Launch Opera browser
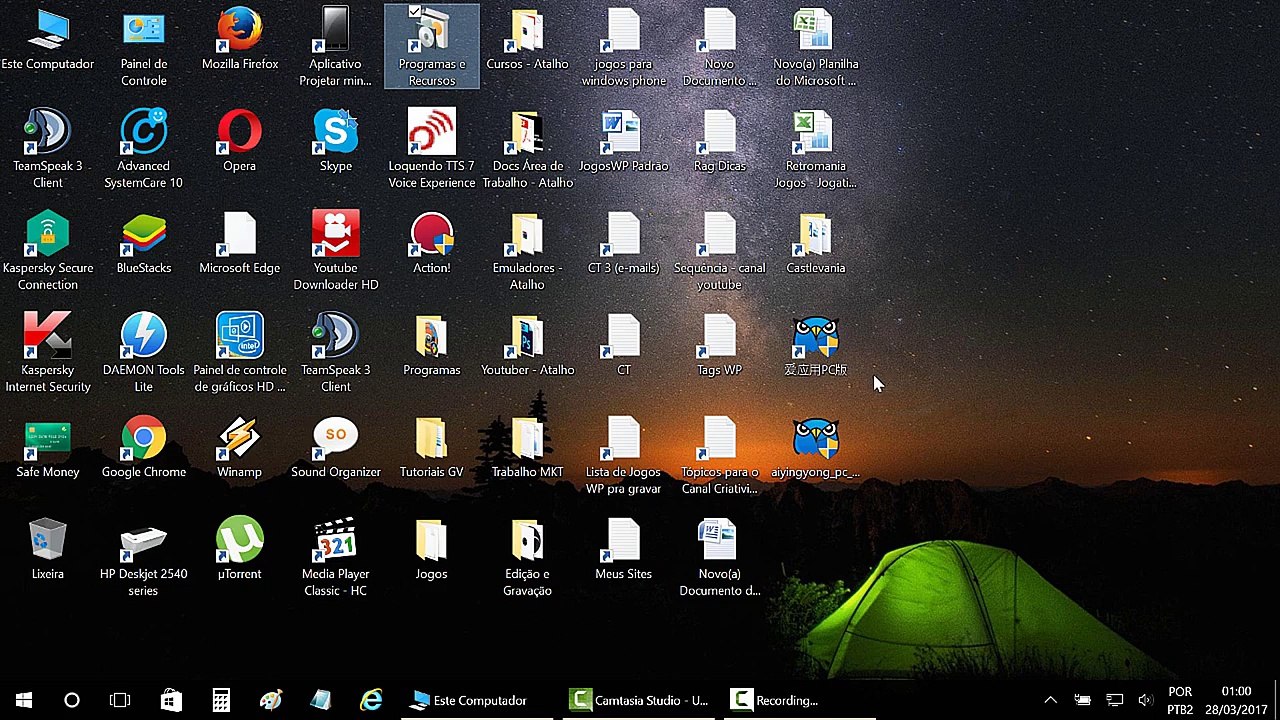The width and height of the screenshot is (1280, 720). point(240,142)
